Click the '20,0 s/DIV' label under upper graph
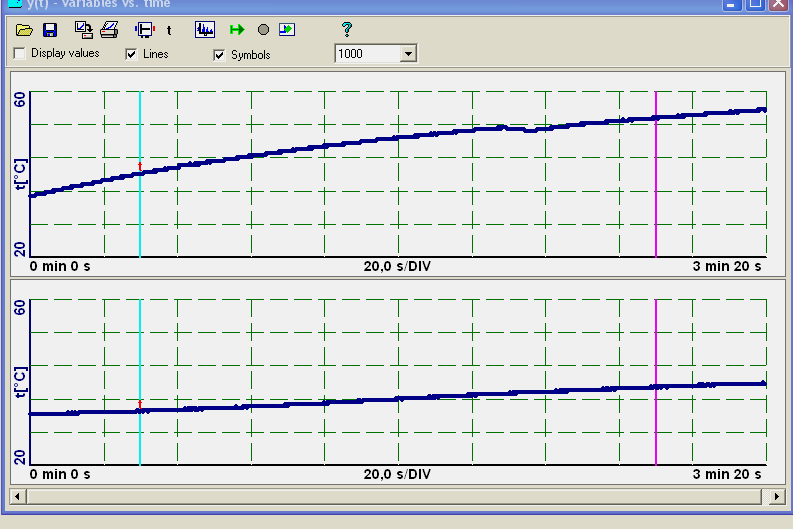The height and width of the screenshot is (529, 793). click(x=397, y=267)
